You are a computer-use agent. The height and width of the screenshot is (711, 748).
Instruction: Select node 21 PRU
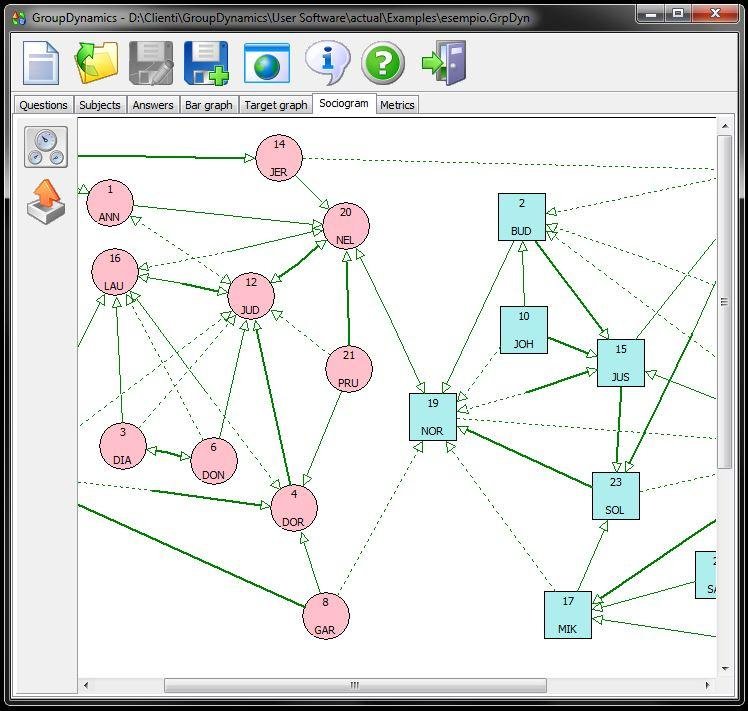(349, 369)
